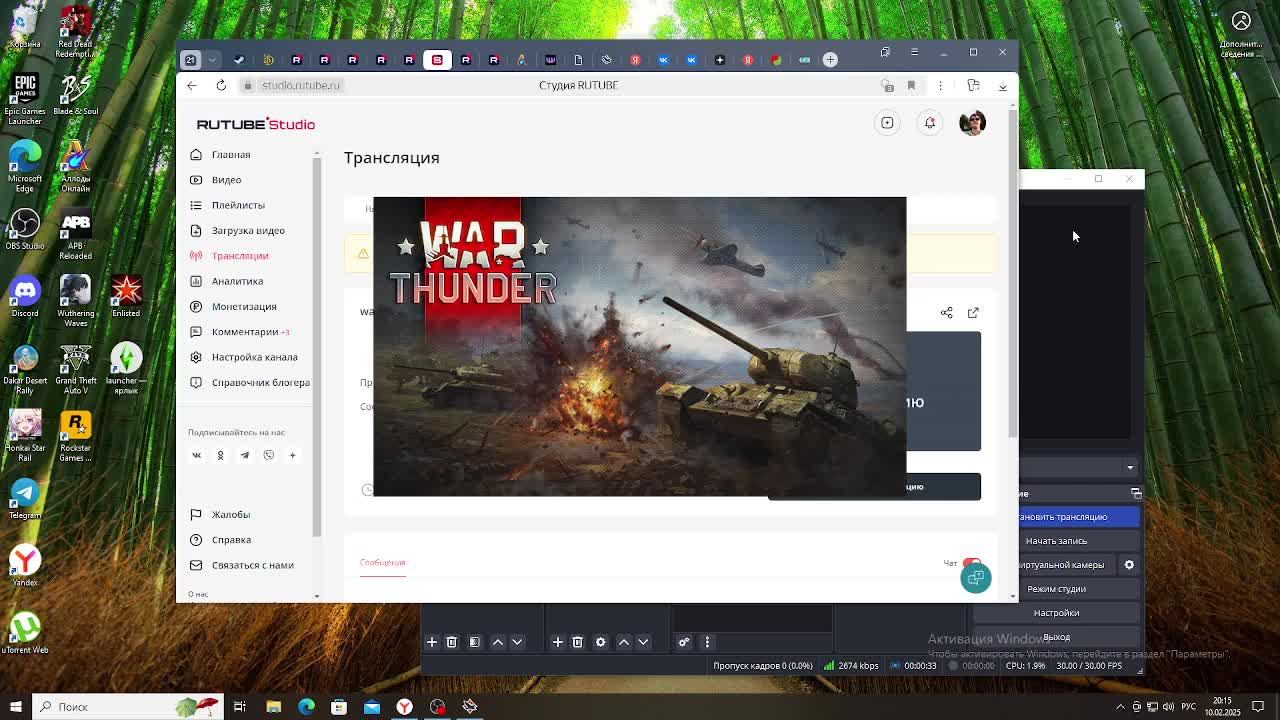Go back in the browser
Viewport: 1280px width, 720px height.
[192, 86]
